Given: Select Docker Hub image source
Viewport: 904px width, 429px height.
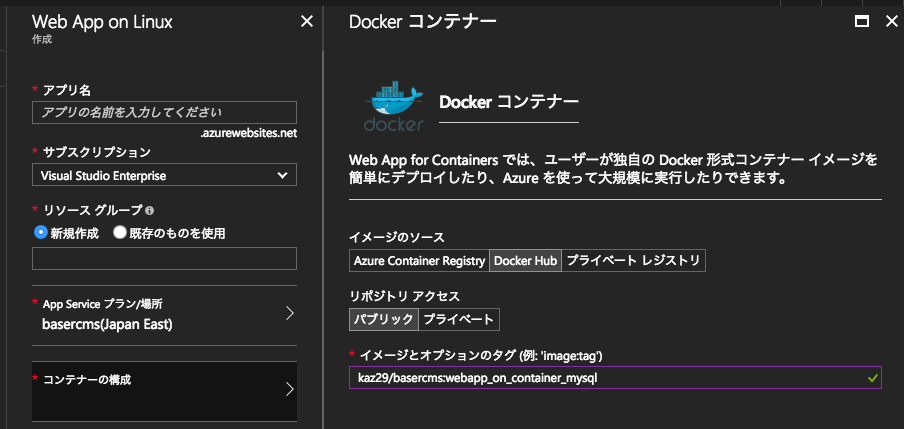Looking at the screenshot, I should coord(525,261).
